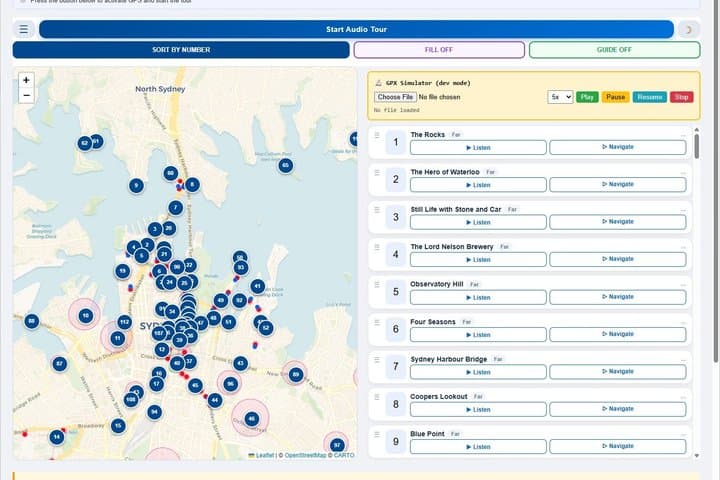Listen to Still Life with Stone and Car
The image size is (720, 480).
click(x=478, y=222)
